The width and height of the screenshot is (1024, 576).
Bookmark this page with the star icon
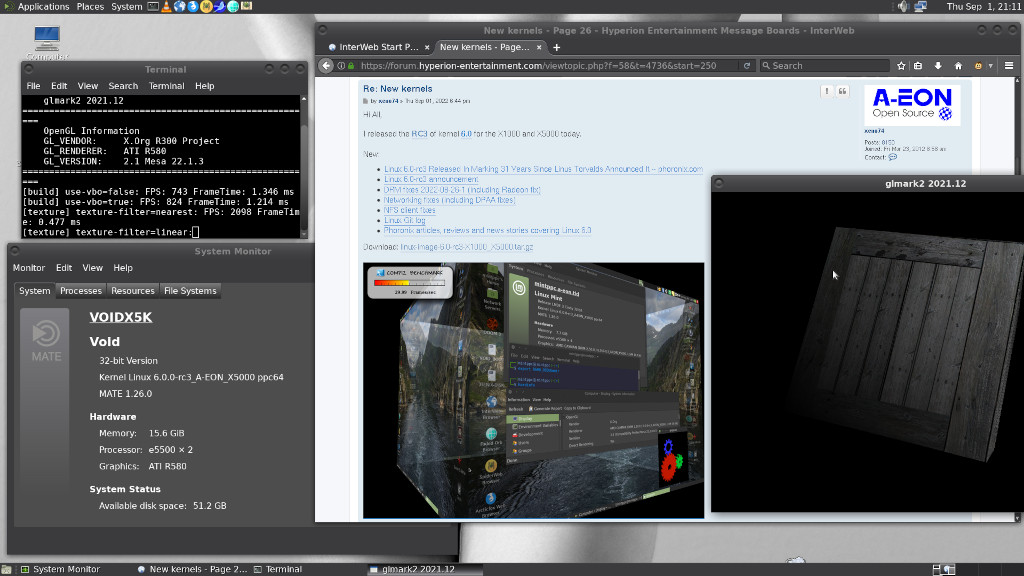pyautogui.click(x=901, y=65)
